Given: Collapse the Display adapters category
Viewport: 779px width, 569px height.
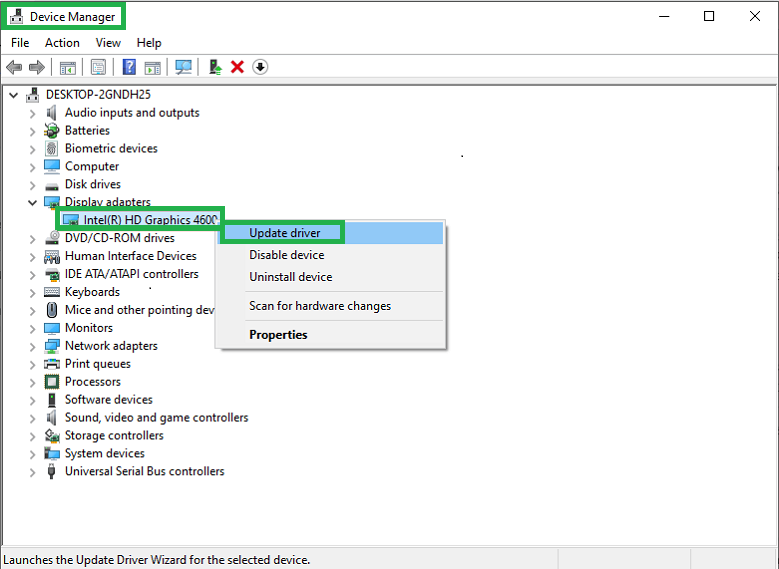Looking at the screenshot, I should pyautogui.click(x=32, y=202).
